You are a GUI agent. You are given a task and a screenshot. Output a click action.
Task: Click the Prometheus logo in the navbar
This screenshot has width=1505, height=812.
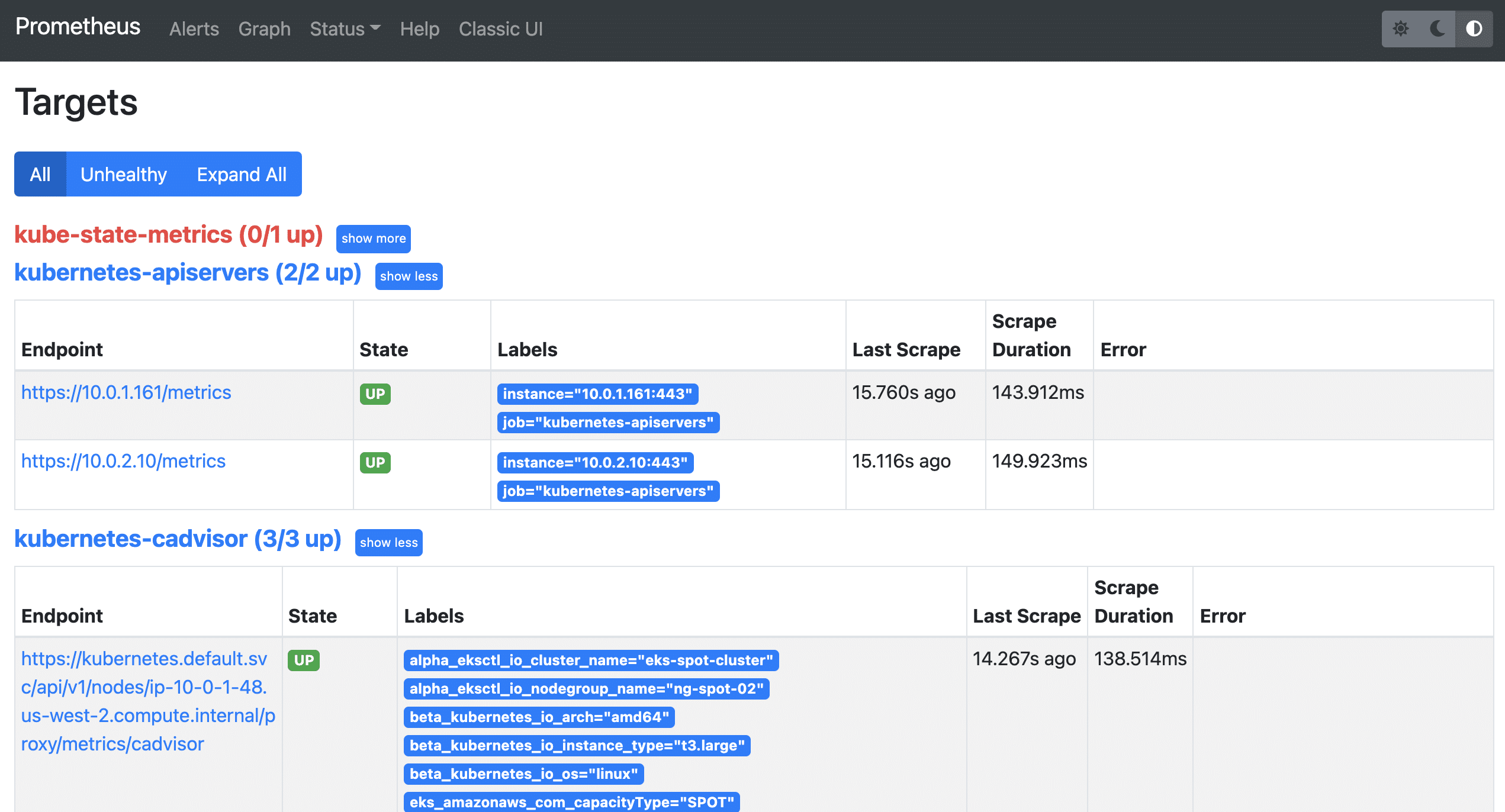(77, 27)
